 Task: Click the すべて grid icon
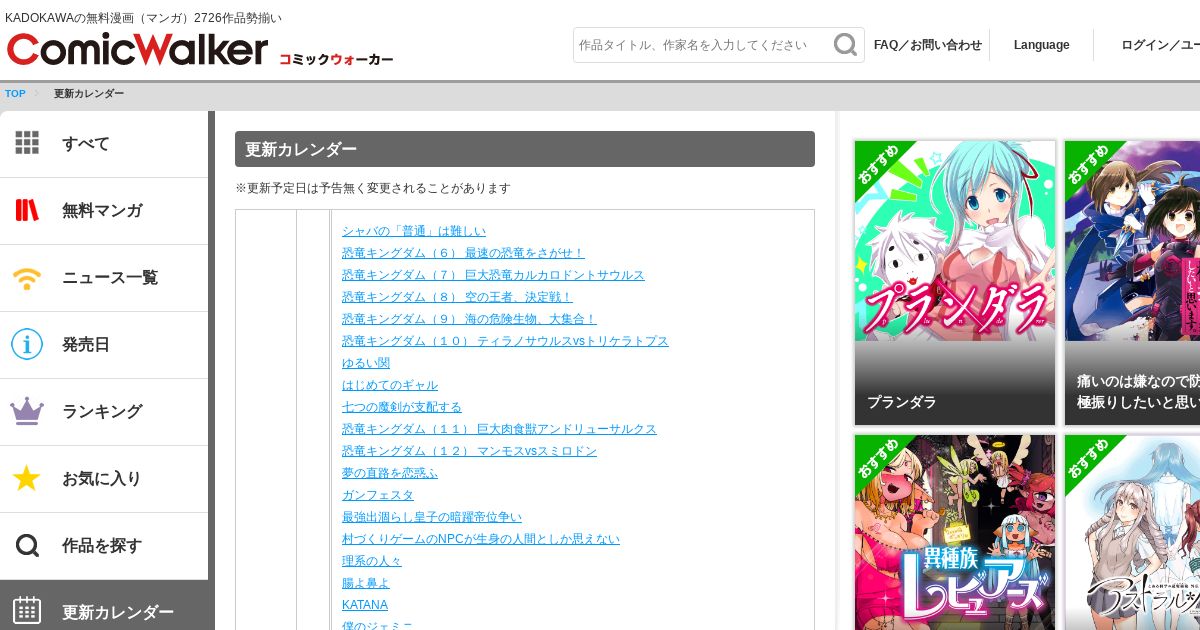[x=27, y=143]
